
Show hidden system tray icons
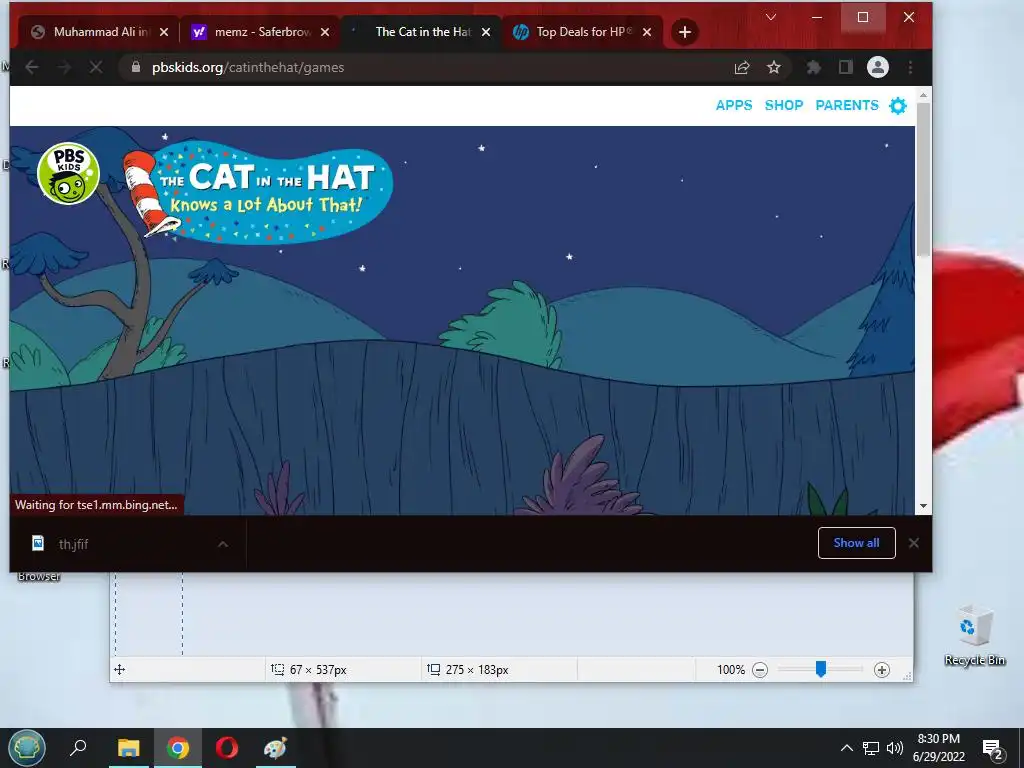point(846,748)
